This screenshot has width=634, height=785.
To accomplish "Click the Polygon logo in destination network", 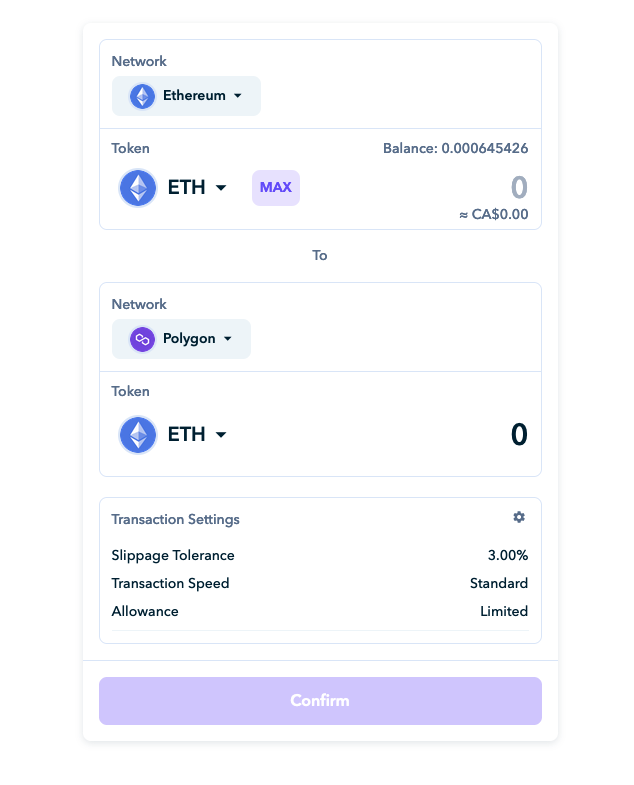I will 142,339.
